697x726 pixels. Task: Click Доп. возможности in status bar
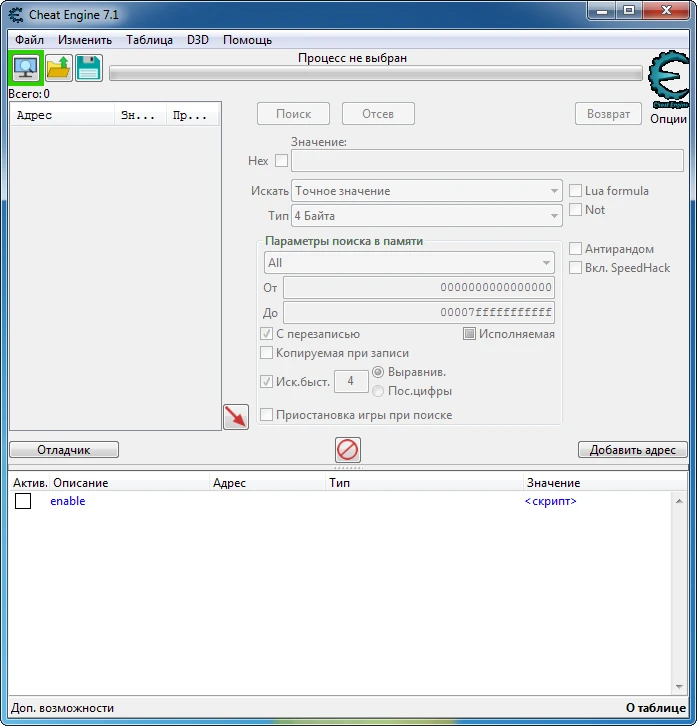(63, 708)
